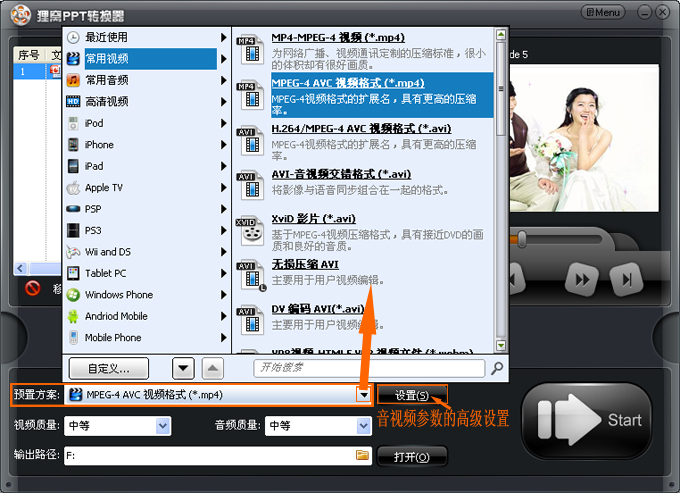680x493 pixels.
Task: Click the film clapper icon beside 常用视频
Action: coord(73,59)
